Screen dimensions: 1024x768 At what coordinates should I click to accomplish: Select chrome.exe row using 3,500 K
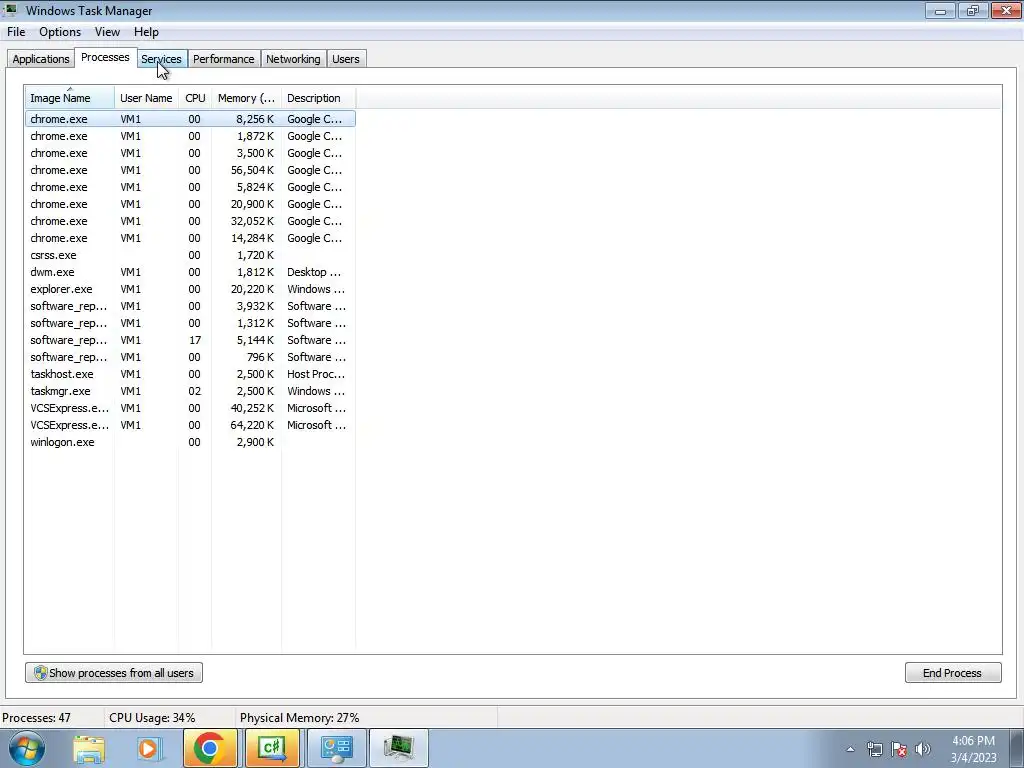click(190, 153)
